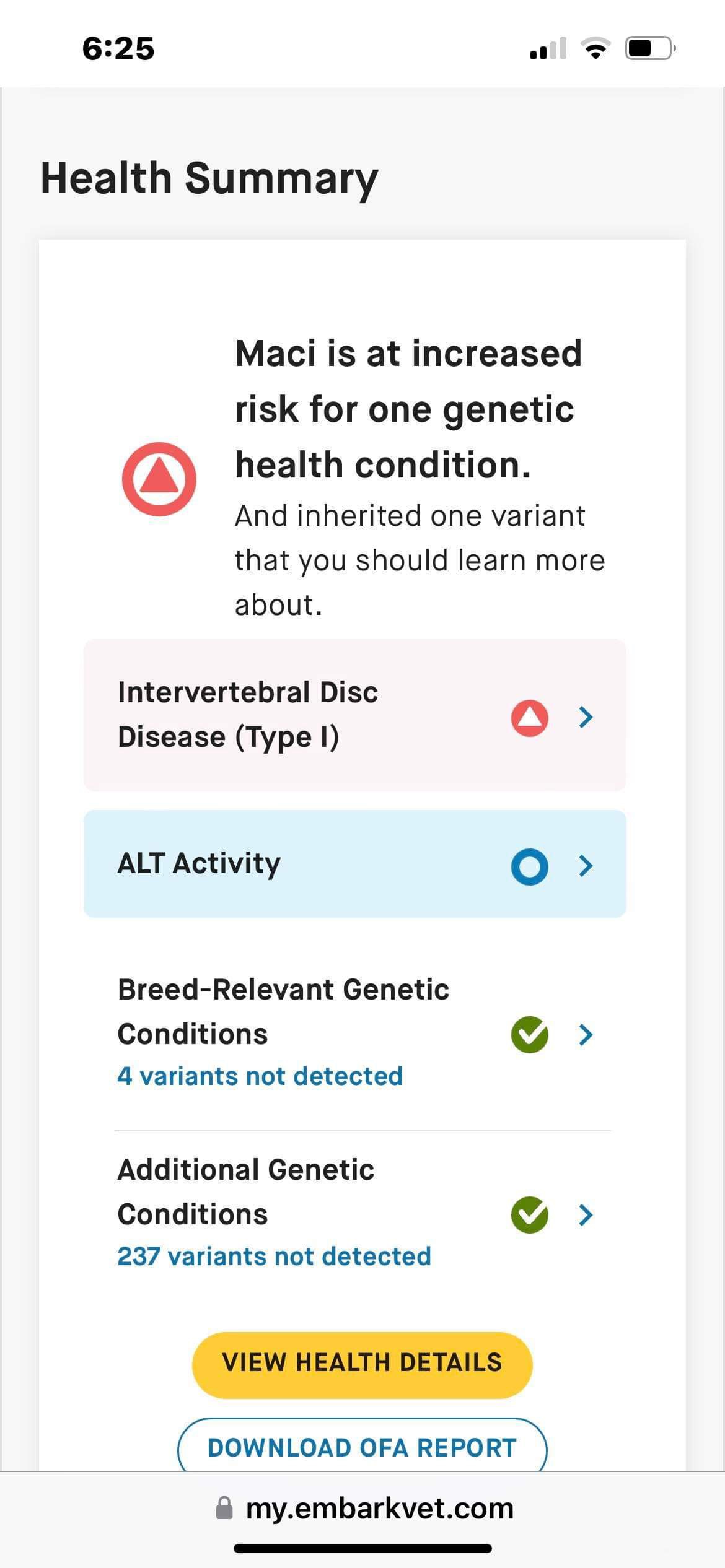Click green checkmark for Breed-Relevant Genetic Conditions
Screen dimensions: 725x1568
click(529, 1034)
